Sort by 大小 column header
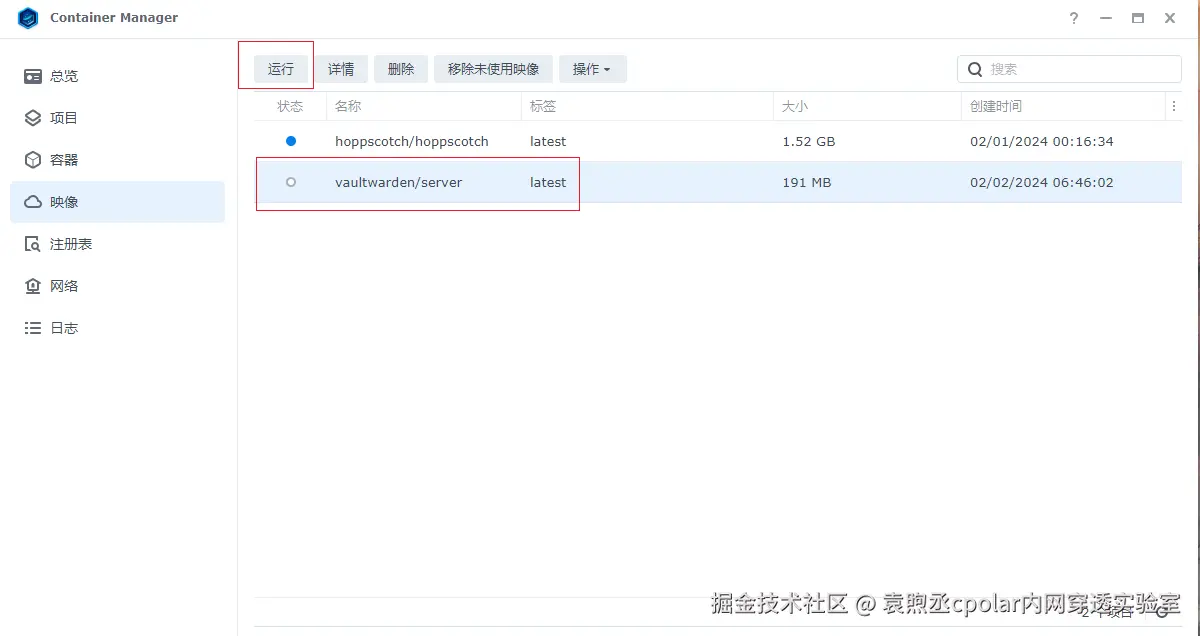1200x636 pixels. [867, 106]
